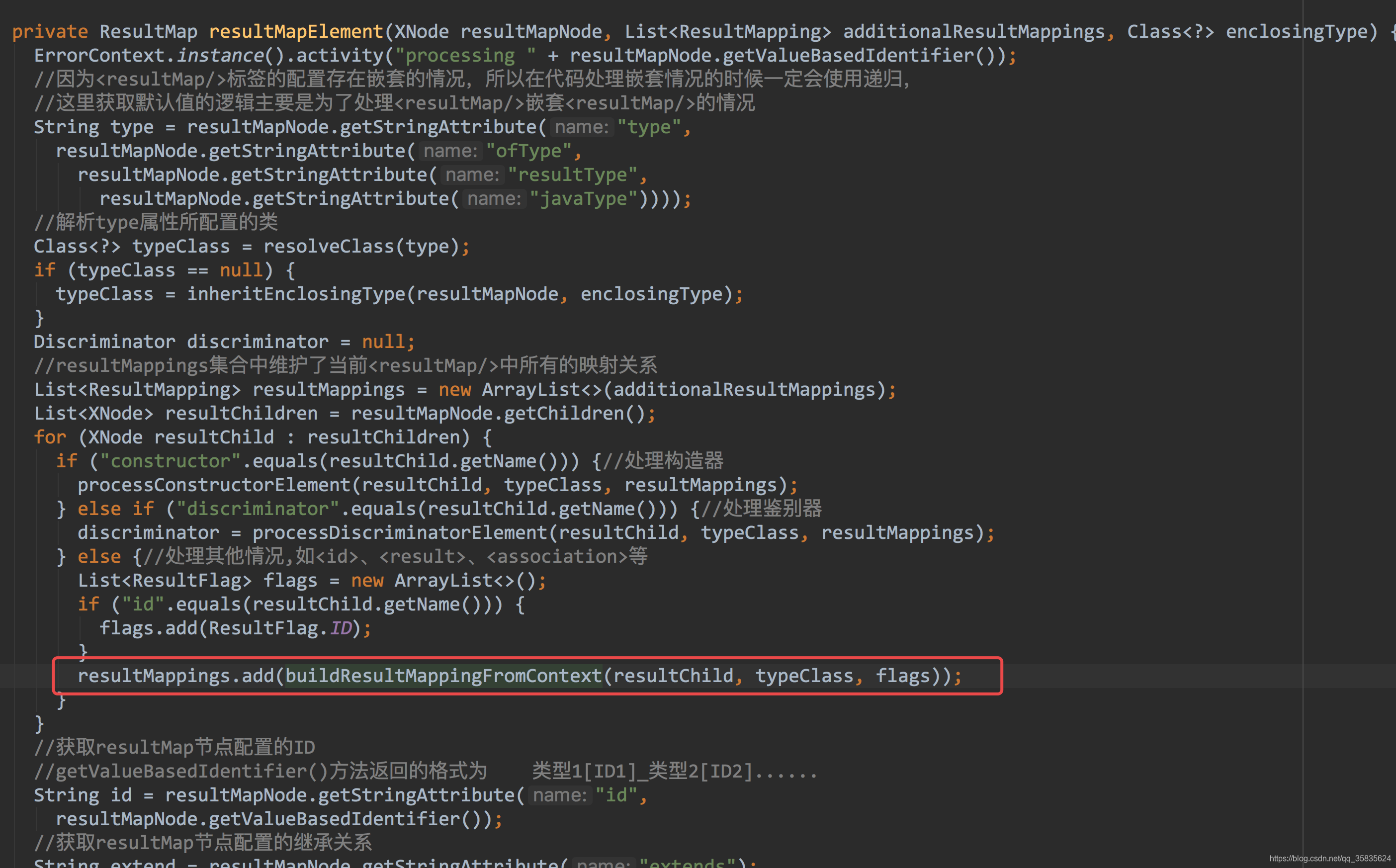Image resolution: width=1396 pixels, height=868 pixels.
Task: Click the Class<?> typeClass declaration
Action: (132, 246)
